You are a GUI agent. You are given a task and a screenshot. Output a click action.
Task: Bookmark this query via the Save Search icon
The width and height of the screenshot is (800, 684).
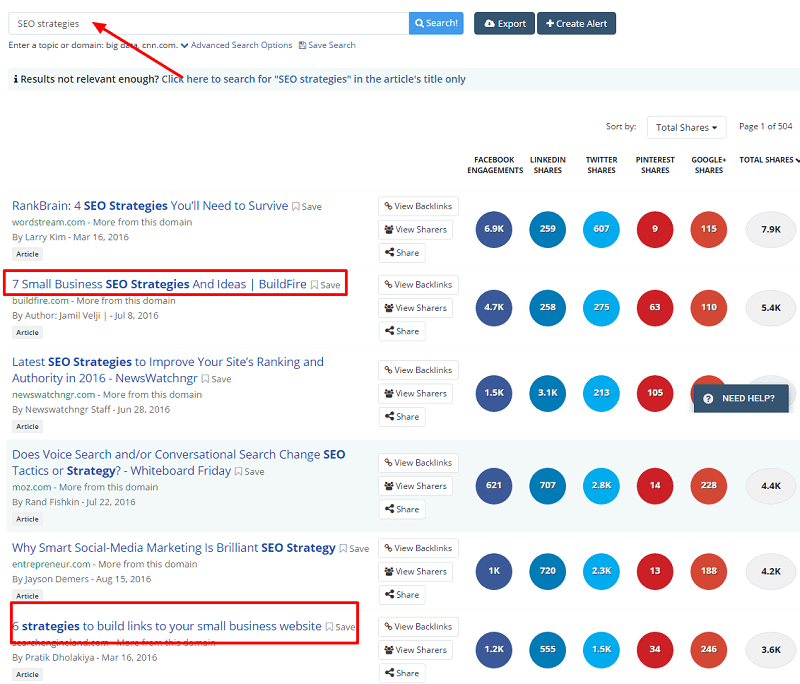(327, 45)
